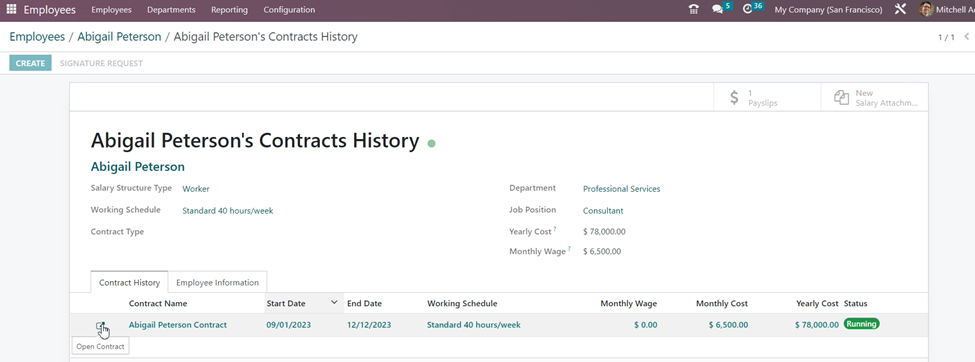Image resolution: width=975 pixels, height=362 pixels.
Task: Click the $ 78,000.00 yearly cost cell
Action: 817,325
